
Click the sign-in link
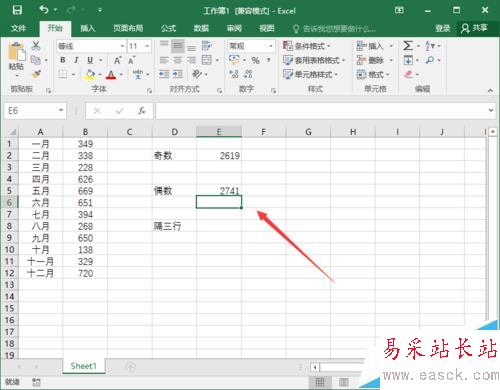(443, 28)
